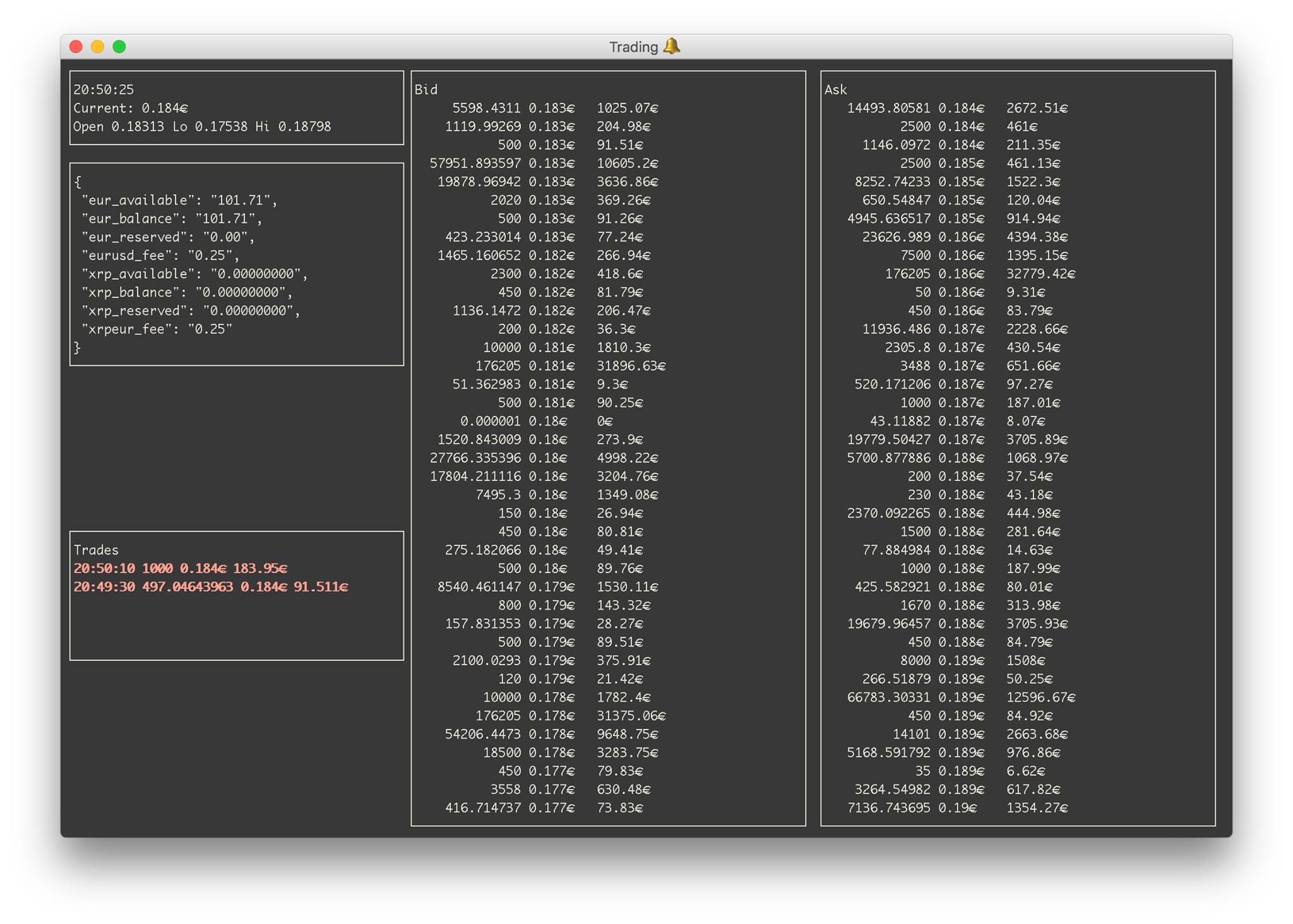Select the ask row with amount 1146.0972
The image size is (1293, 924).
click(x=962, y=145)
